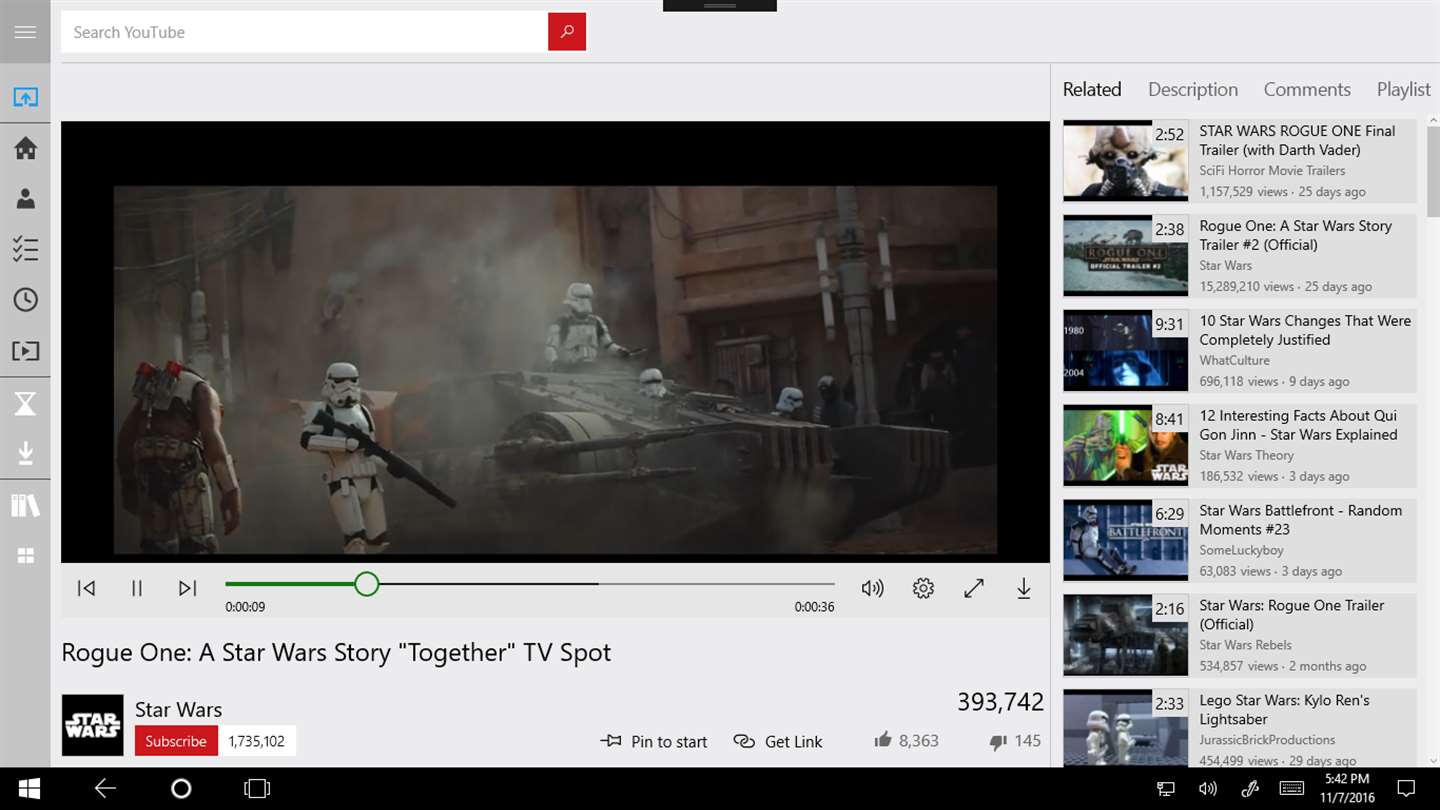1440x810 pixels.
Task: Download the video from player bar
Action: point(1024,588)
